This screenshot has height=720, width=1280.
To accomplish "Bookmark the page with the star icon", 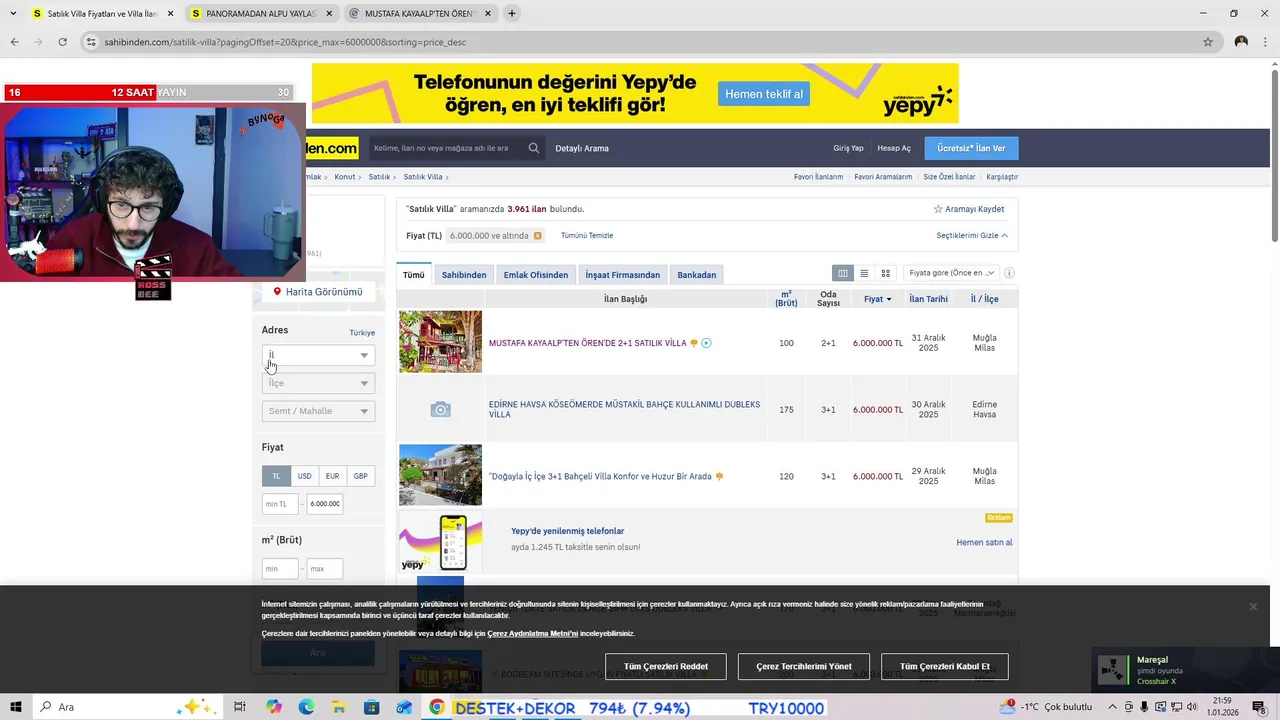I will tap(1208, 42).
